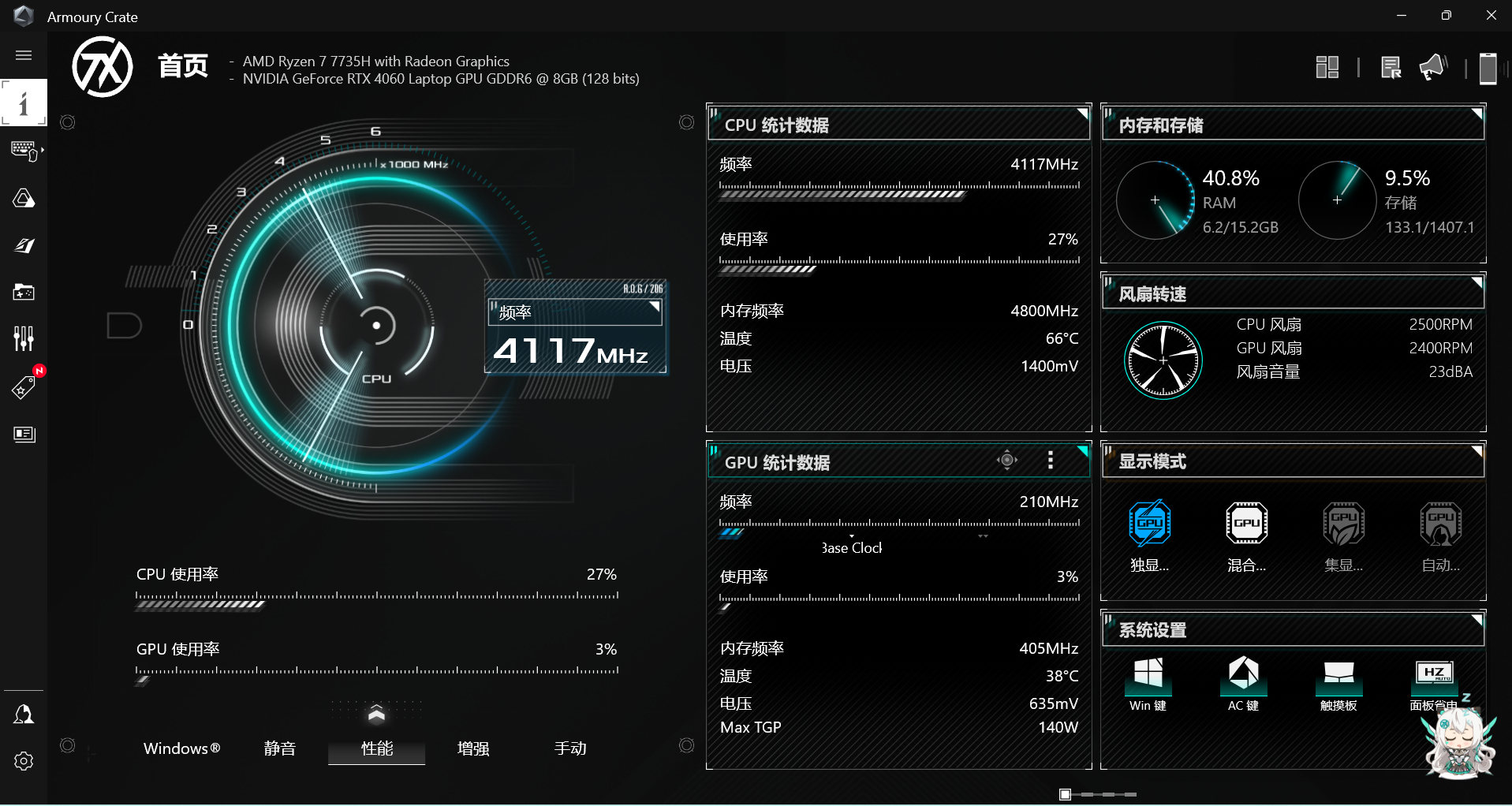Click the CPU 频率 bar in stats panel
The height and width of the screenshot is (806, 1512).
point(899,190)
